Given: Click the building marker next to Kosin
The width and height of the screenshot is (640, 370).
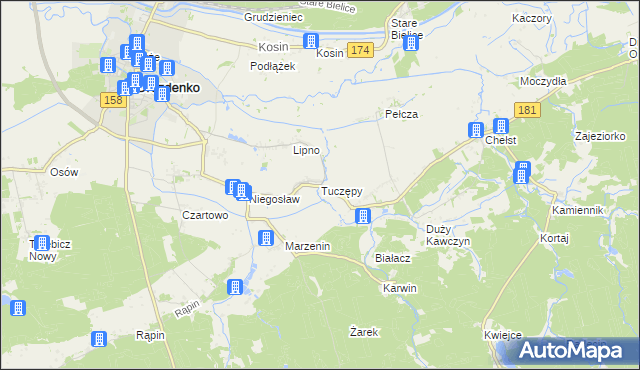Looking at the screenshot, I should pyautogui.click(x=311, y=41).
